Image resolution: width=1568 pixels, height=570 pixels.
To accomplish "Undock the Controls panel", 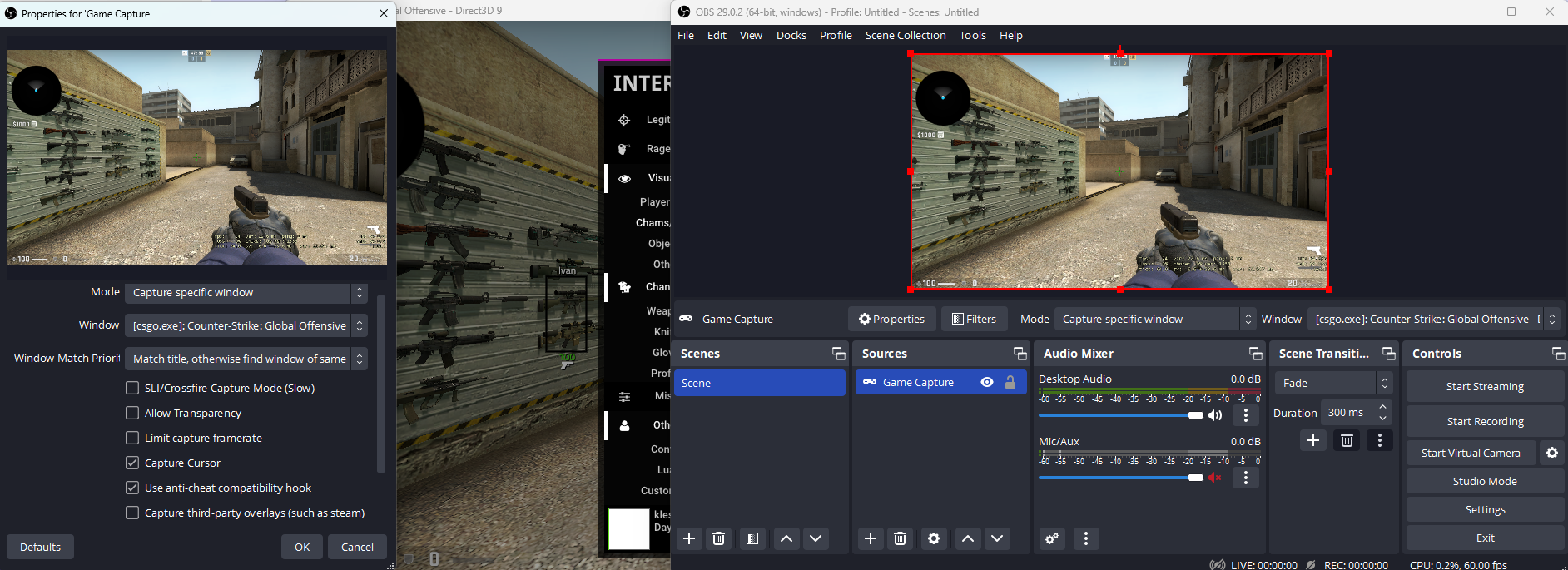I will (1558, 354).
